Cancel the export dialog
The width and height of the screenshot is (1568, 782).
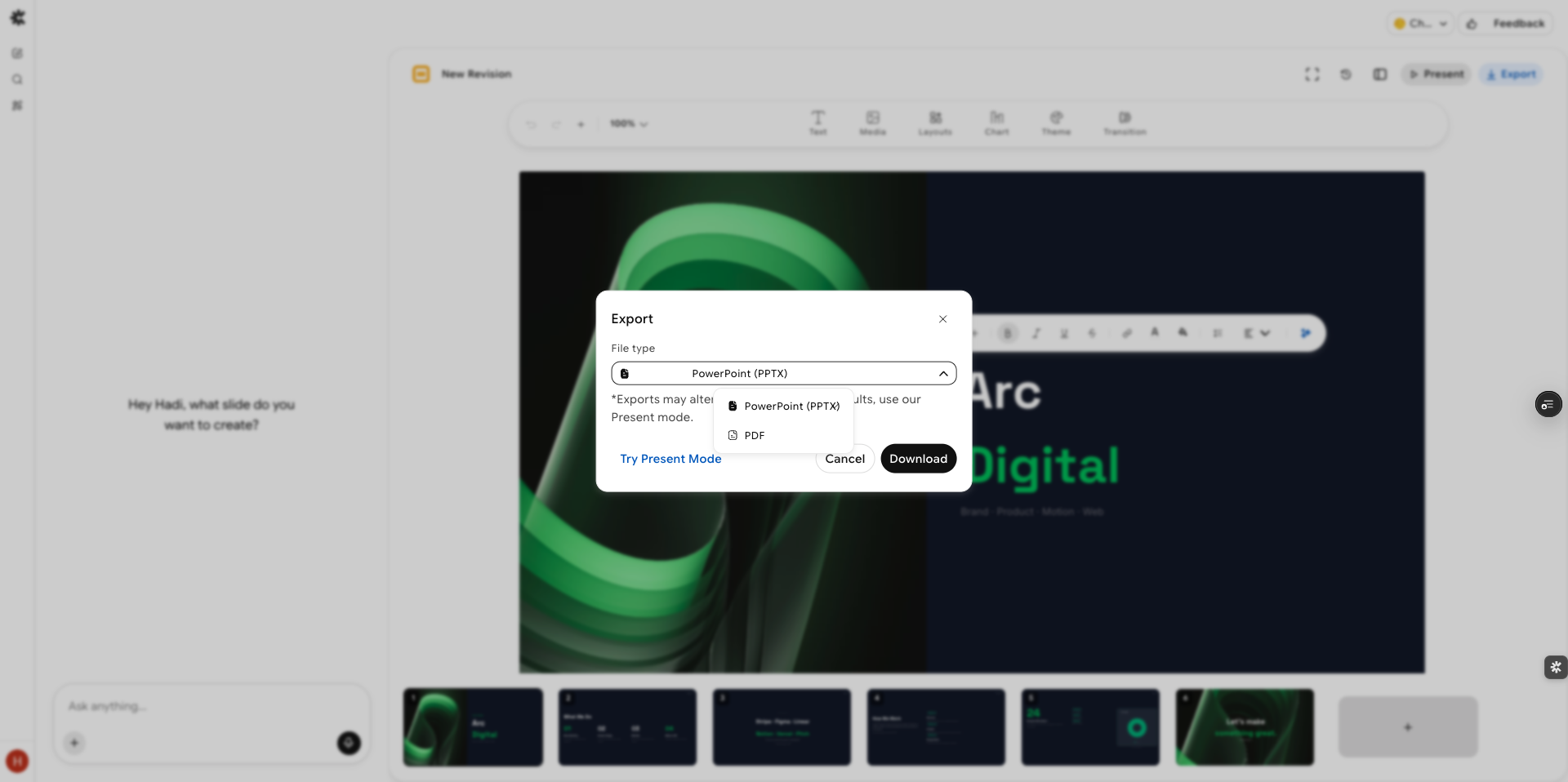click(x=844, y=459)
